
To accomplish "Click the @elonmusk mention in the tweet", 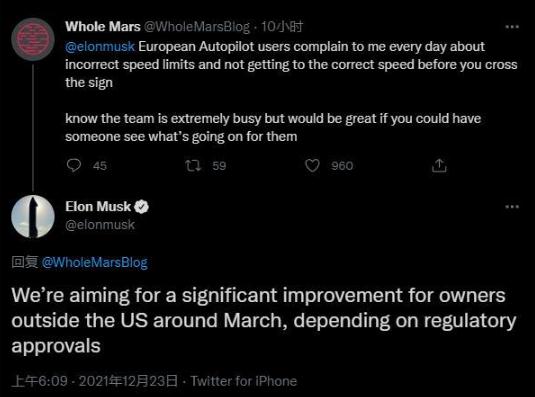I will pyautogui.click(x=100, y=46).
